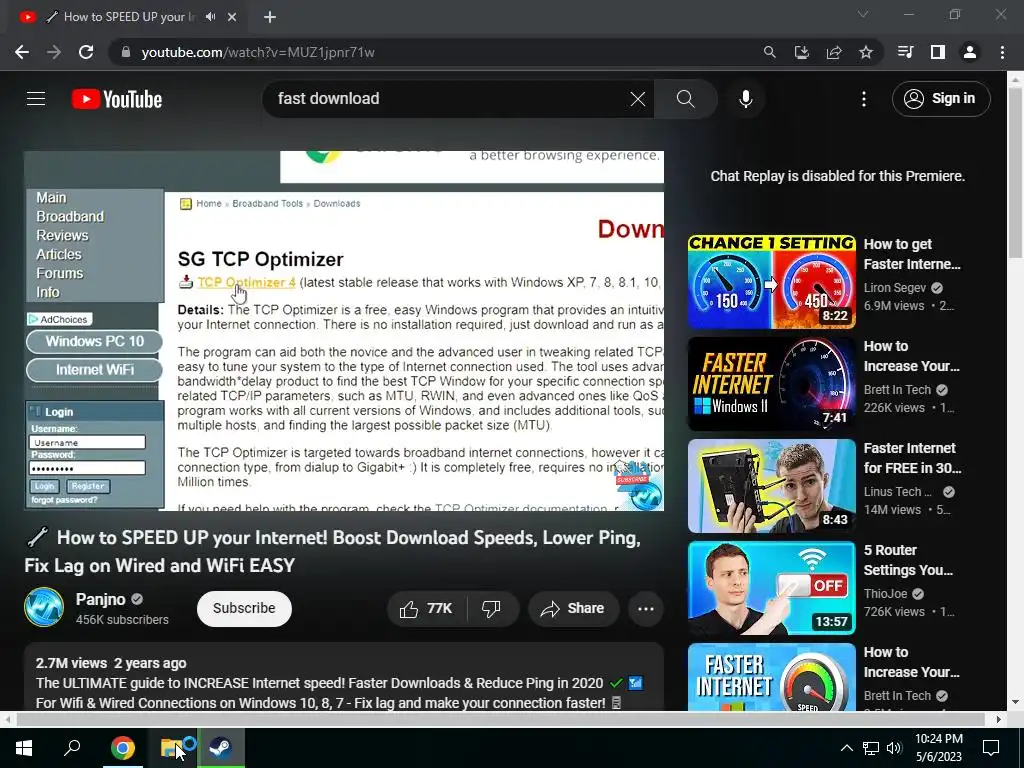Image resolution: width=1024 pixels, height=768 pixels.
Task: Open the '5 Router Settings You...' title
Action: coord(908,560)
